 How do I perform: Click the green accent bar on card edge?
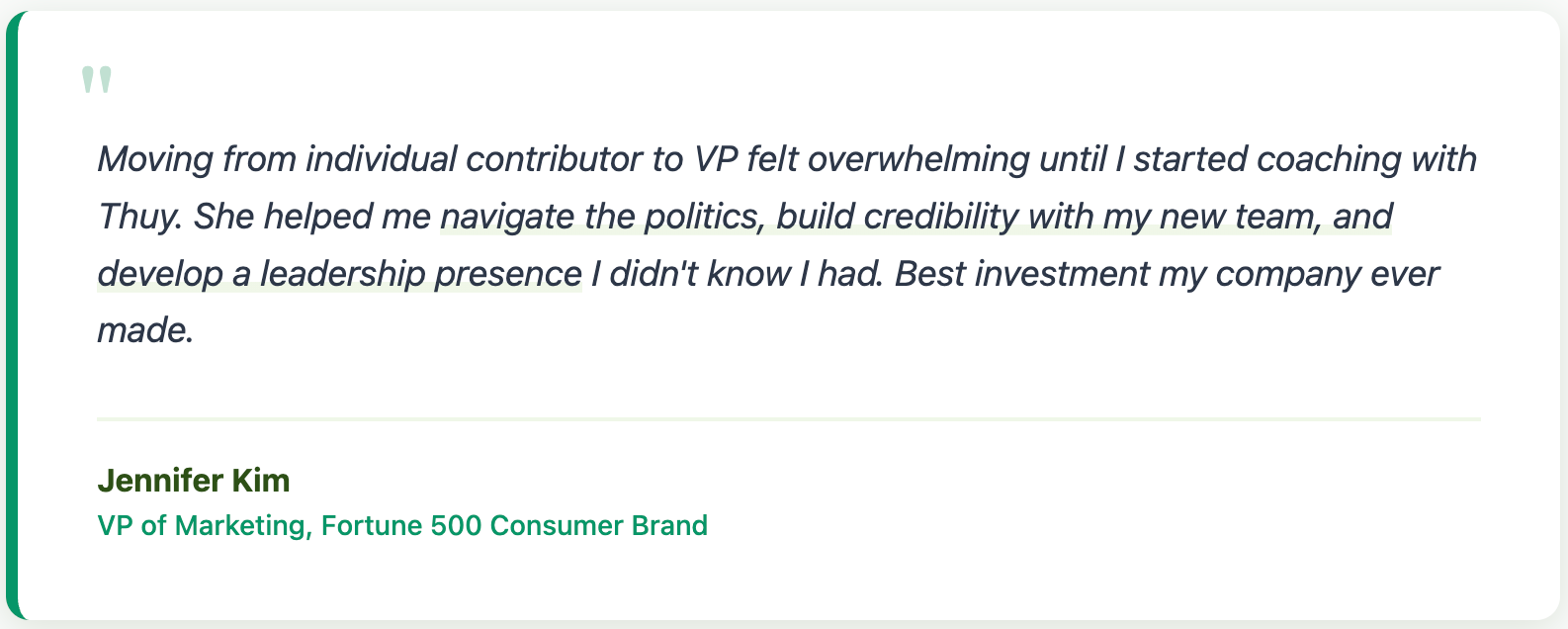(11, 314)
